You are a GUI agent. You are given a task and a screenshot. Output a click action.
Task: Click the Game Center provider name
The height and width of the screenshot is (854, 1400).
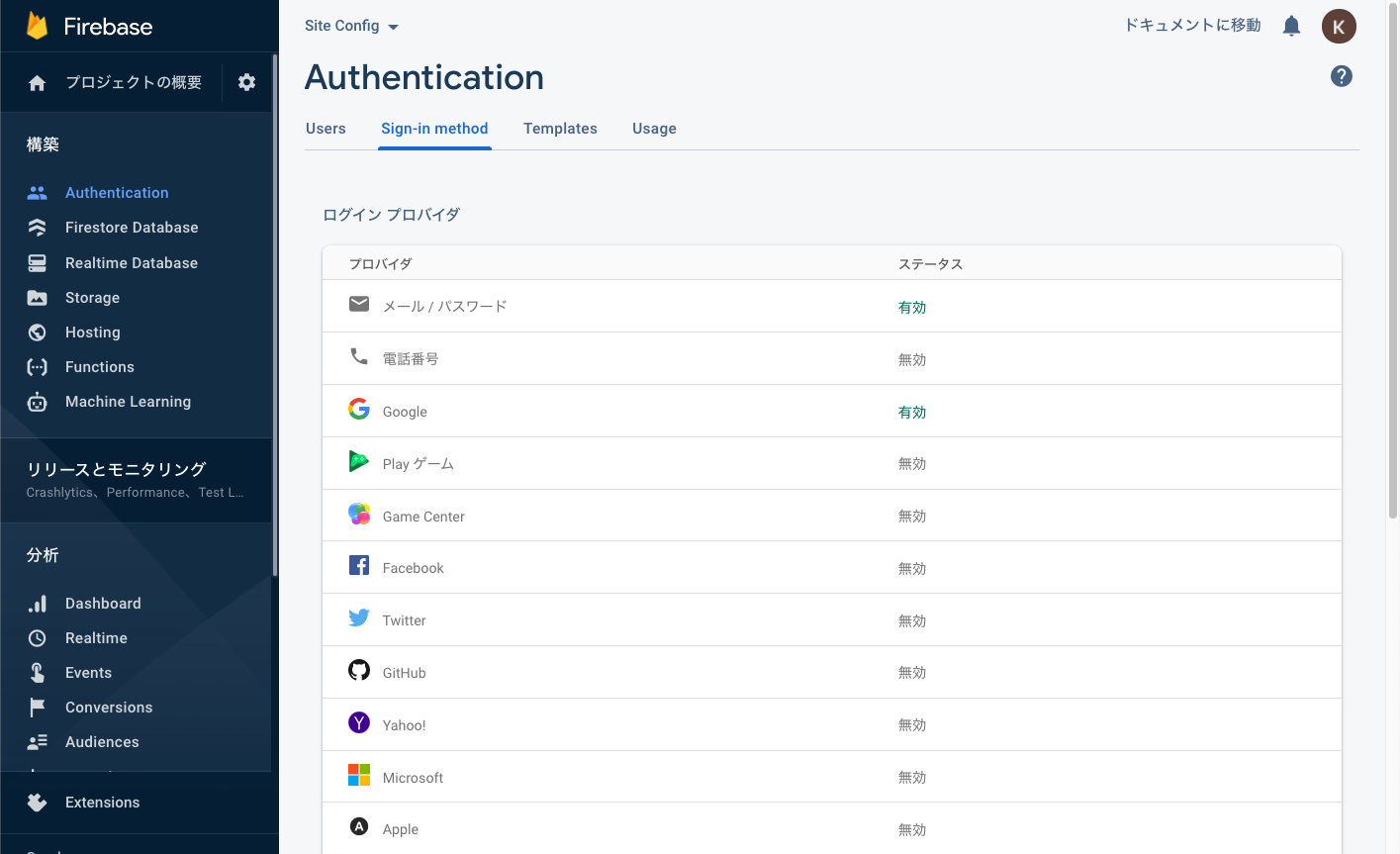pyautogui.click(x=423, y=517)
